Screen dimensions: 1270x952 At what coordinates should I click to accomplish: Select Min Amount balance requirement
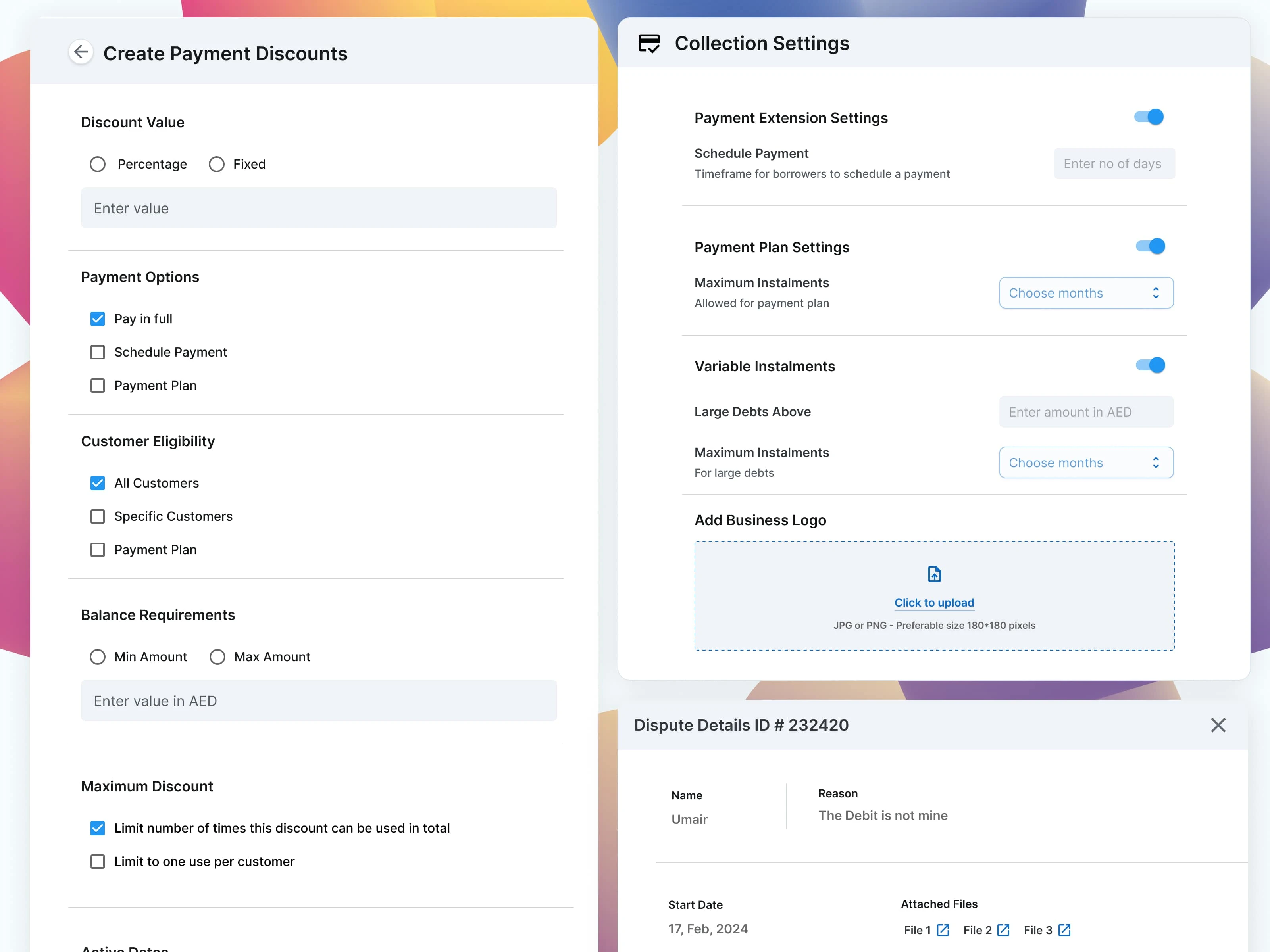click(x=98, y=656)
